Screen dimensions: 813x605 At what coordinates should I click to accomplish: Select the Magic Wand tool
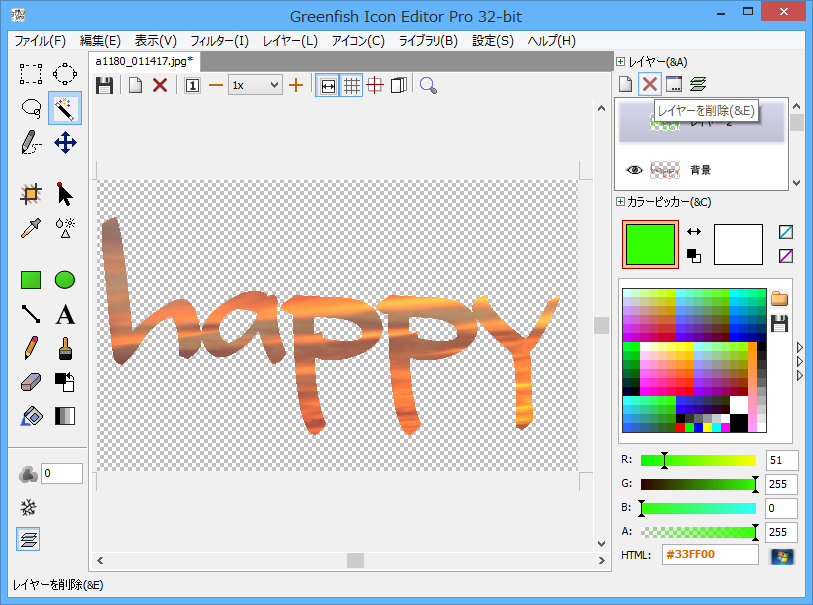(x=65, y=108)
